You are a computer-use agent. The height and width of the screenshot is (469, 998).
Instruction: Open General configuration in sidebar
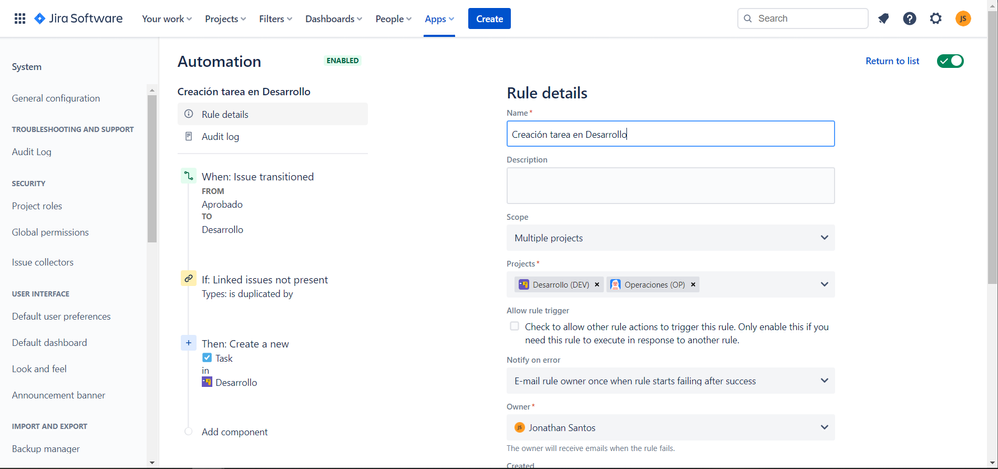coord(56,98)
